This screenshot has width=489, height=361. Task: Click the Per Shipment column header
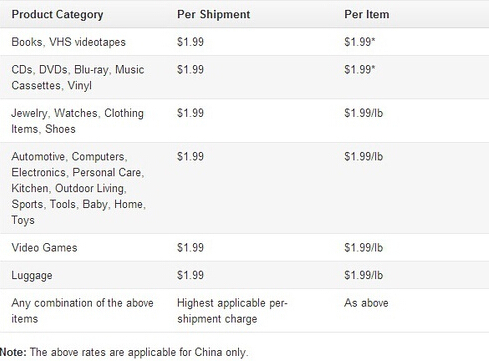click(213, 14)
